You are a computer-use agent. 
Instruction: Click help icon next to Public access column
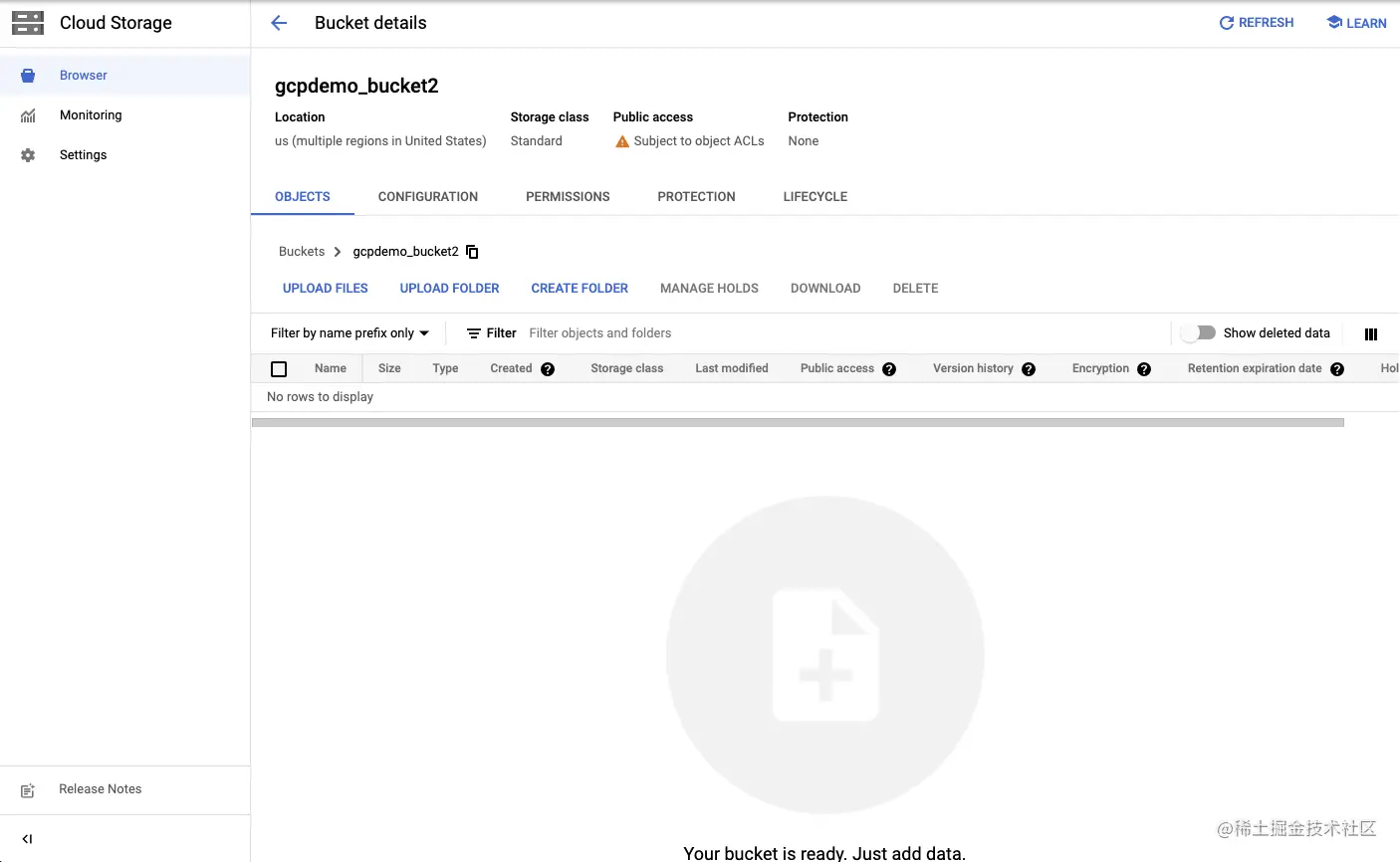tap(889, 369)
